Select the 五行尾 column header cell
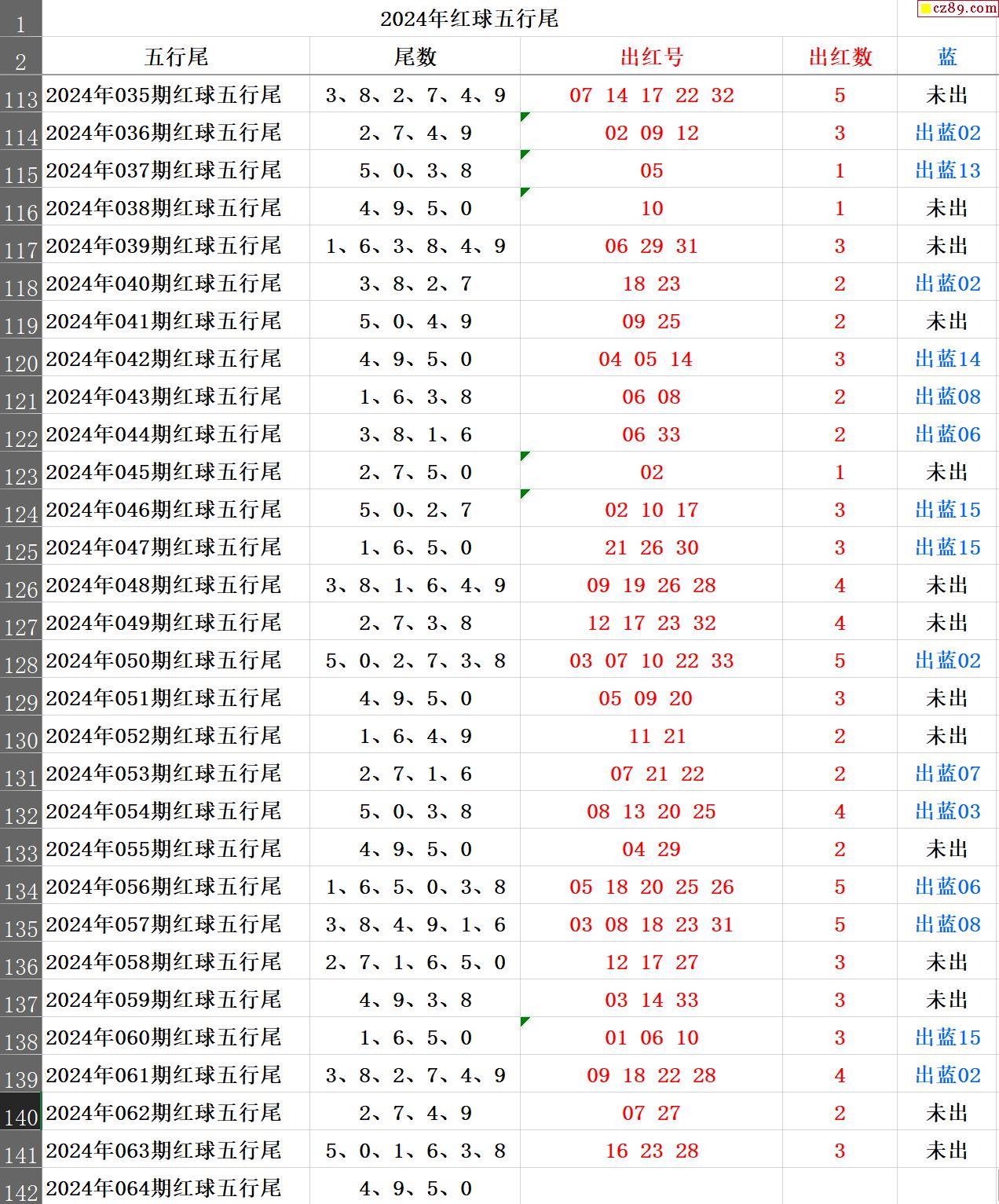This screenshot has height=1204, width=999. (176, 57)
